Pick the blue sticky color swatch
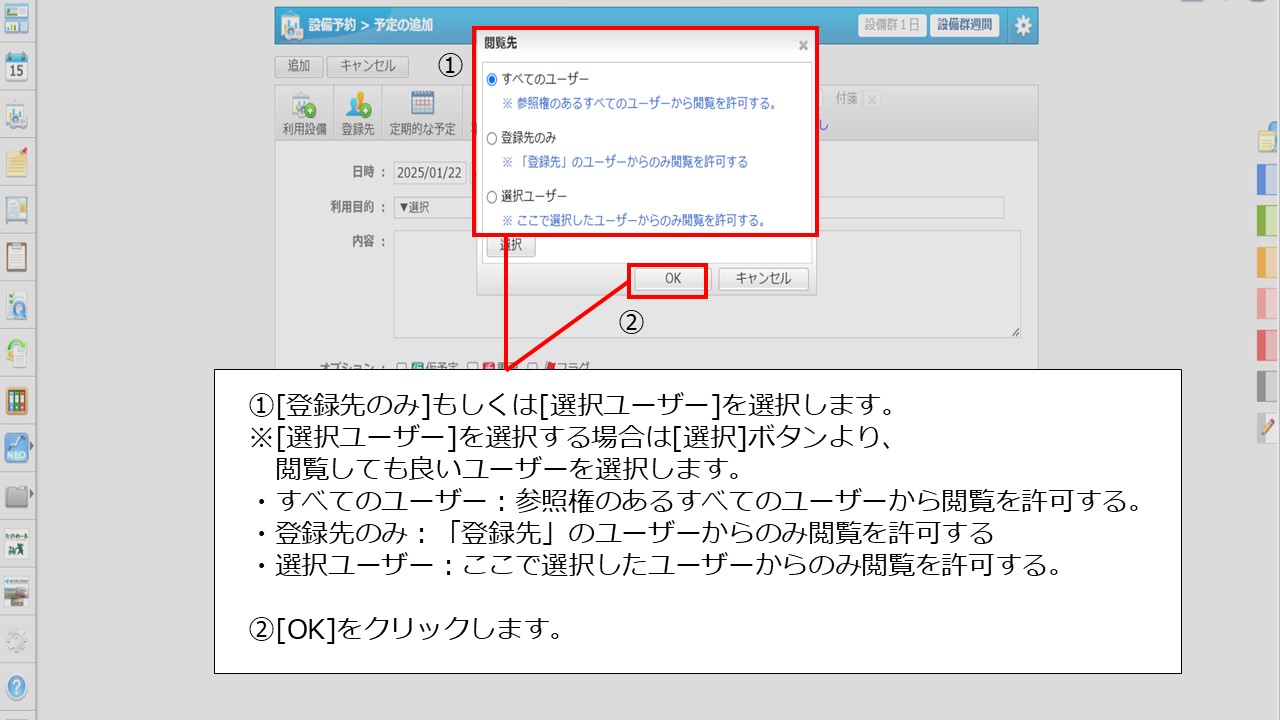This screenshot has height=720, width=1280. (1267, 178)
